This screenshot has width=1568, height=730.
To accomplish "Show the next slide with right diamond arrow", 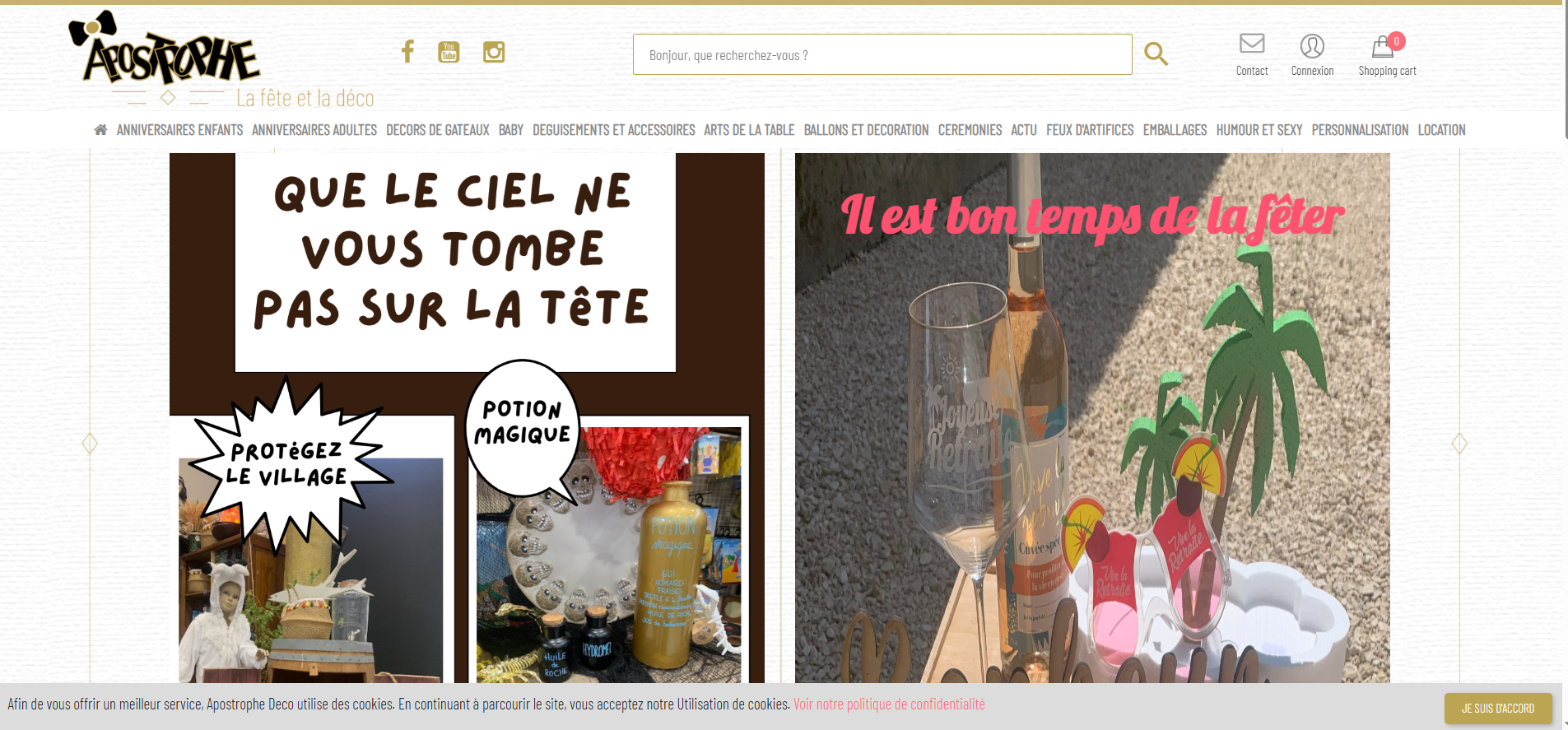I will click(1459, 444).
